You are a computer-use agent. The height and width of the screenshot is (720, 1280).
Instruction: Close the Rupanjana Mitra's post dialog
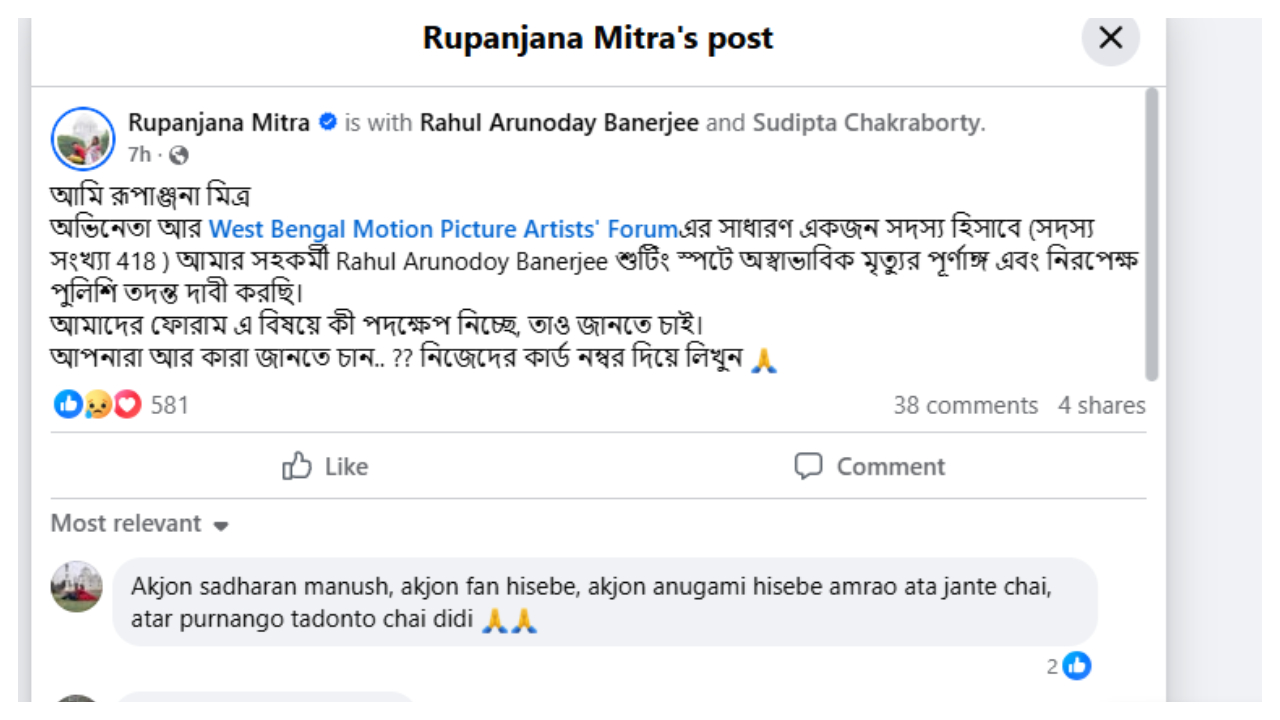1110,38
